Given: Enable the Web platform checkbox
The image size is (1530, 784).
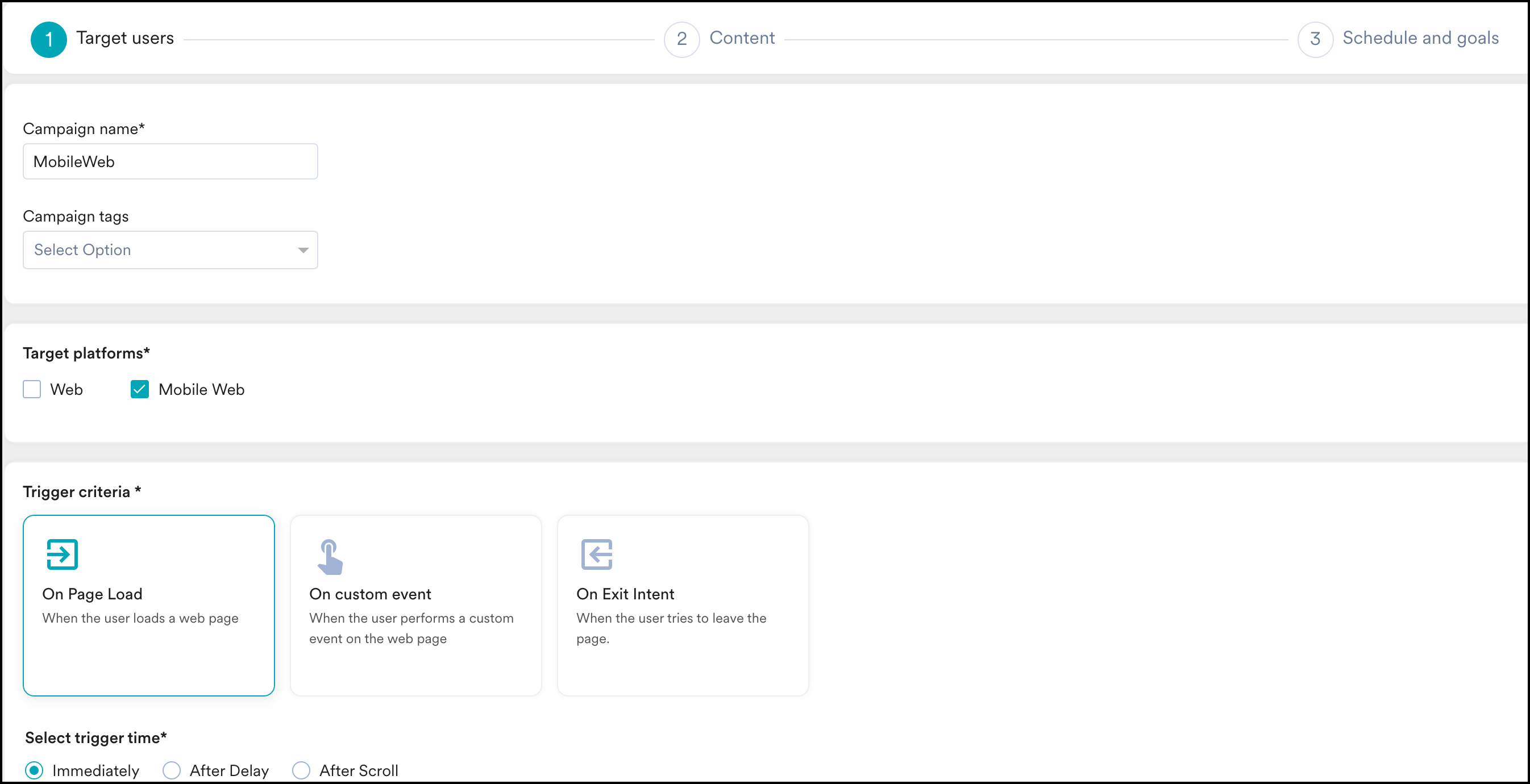Looking at the screenshot, I should click(x=32, y=389).
